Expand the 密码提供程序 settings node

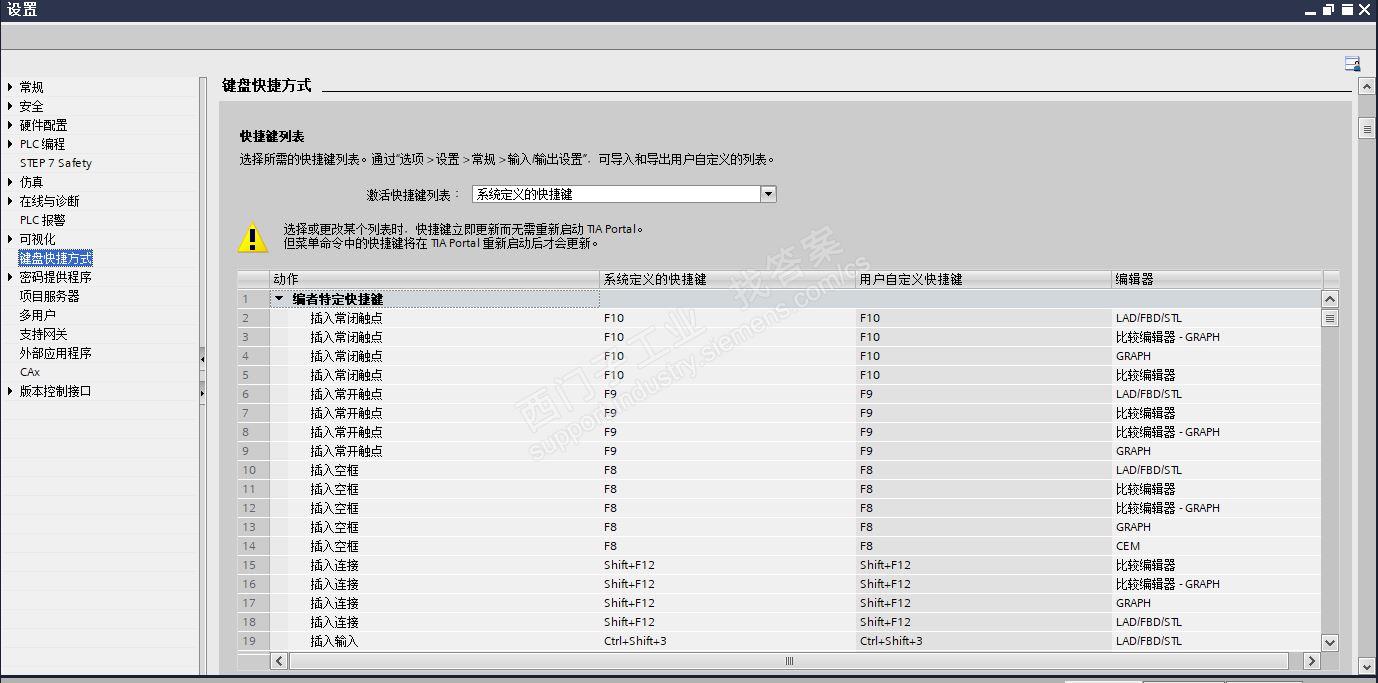pyautogui.click(x=11, y=277)
